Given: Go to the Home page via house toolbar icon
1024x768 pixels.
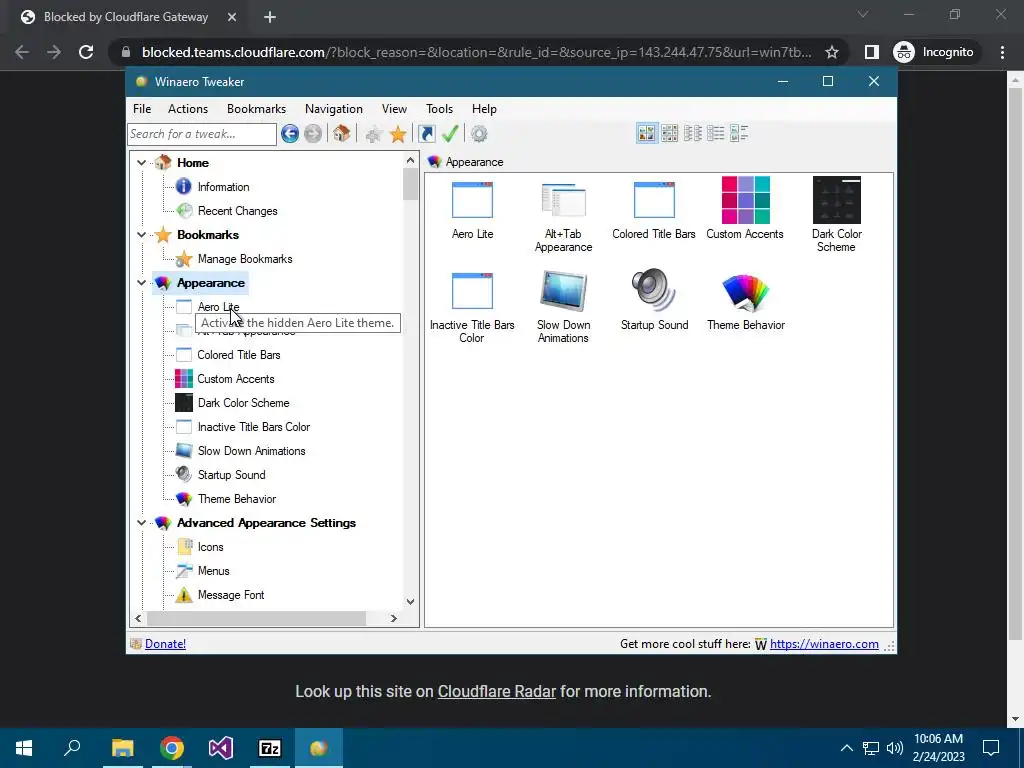Looking at the screenshot, I should click(x=342, y=134).
